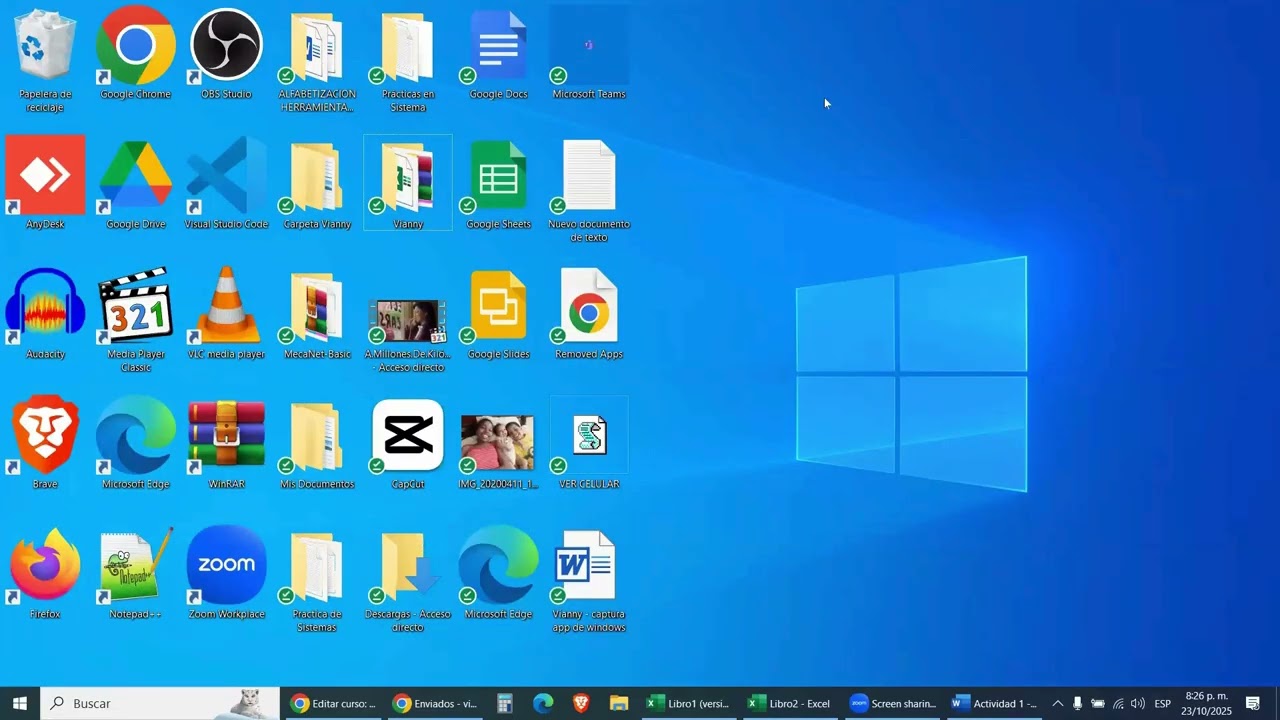1280x720 pixels.
Task: Open File Explorer from the taskbar
Action: [619, 703]
